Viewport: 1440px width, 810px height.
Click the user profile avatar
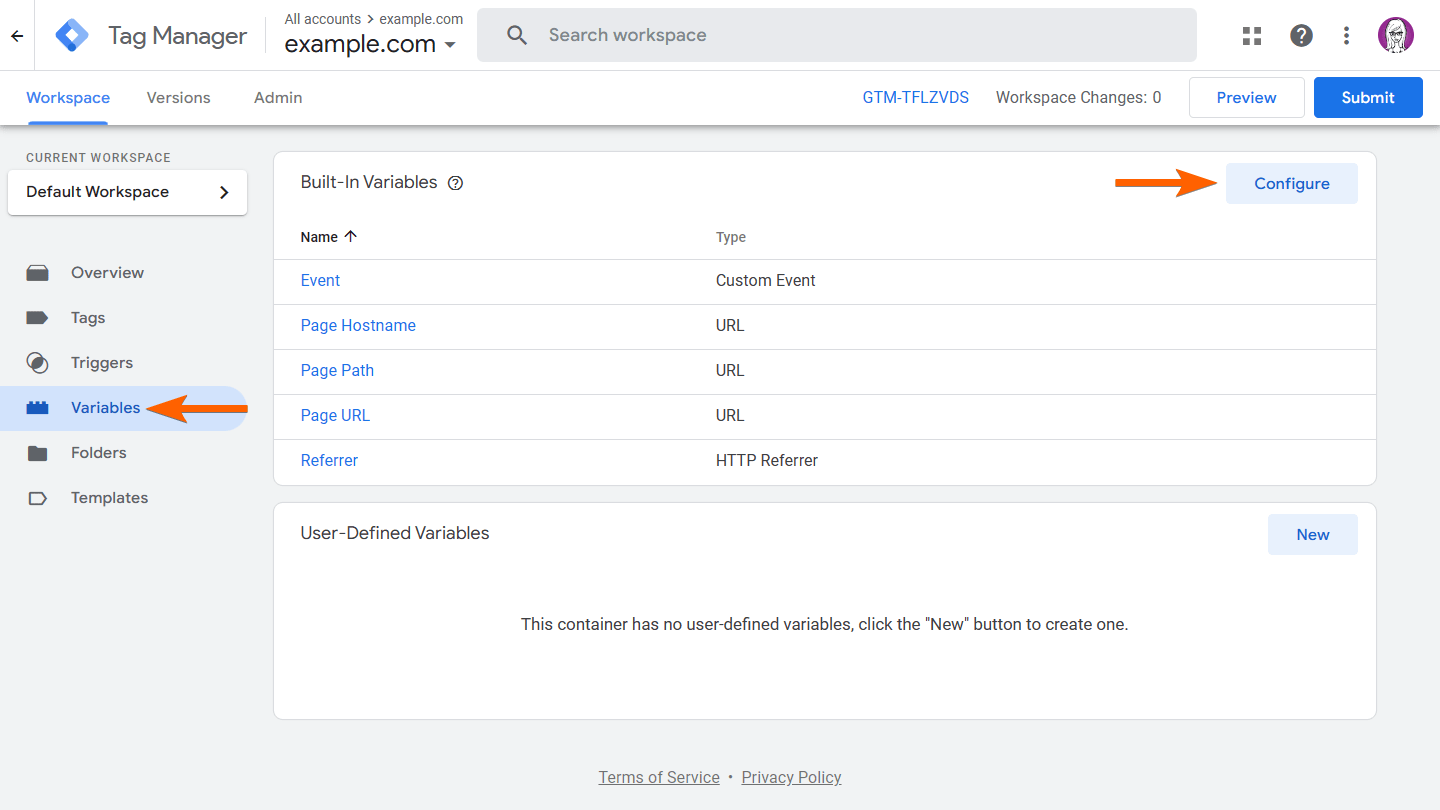click(x=1395, y=36)
